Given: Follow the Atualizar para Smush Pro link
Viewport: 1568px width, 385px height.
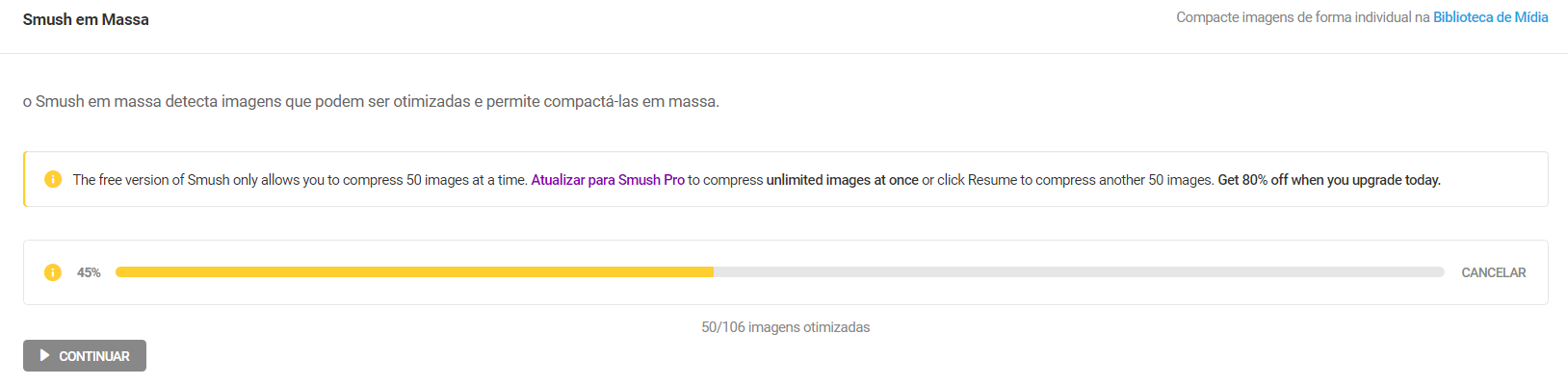Looking at the screenshot, I should pos(608,180).
